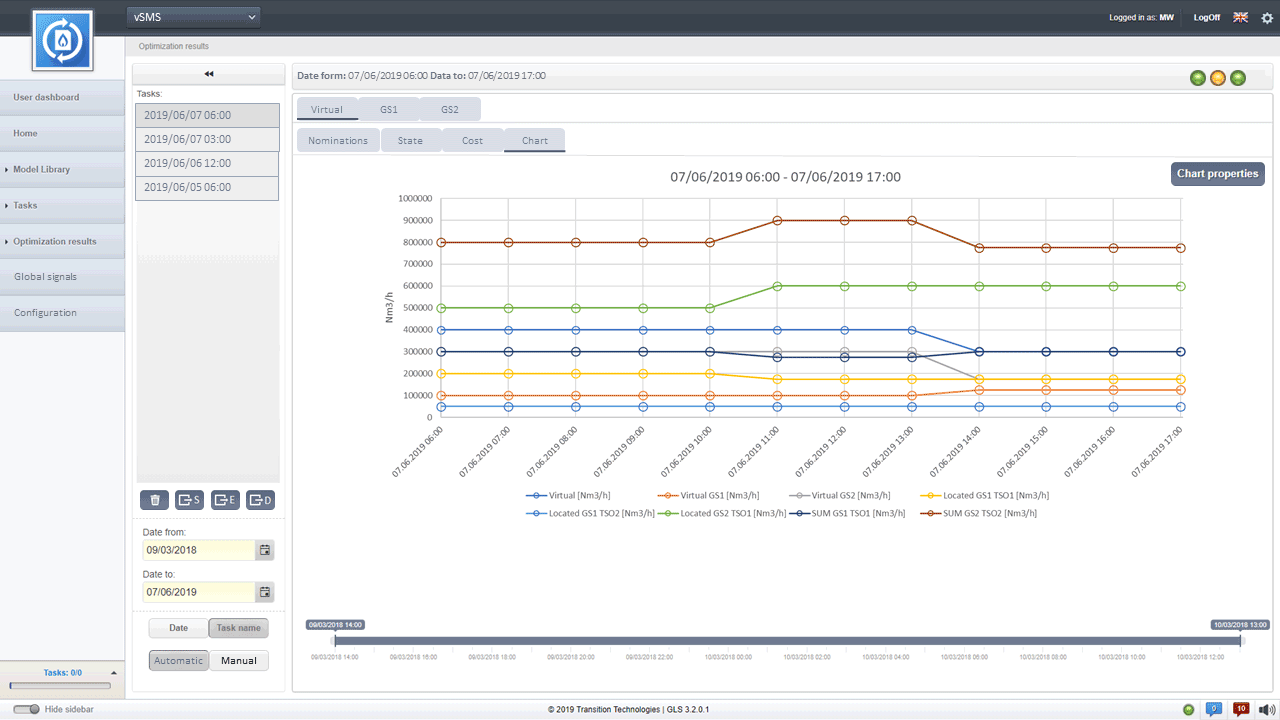
Task: Switch to the GS1 tab
Action: point(388,109)
